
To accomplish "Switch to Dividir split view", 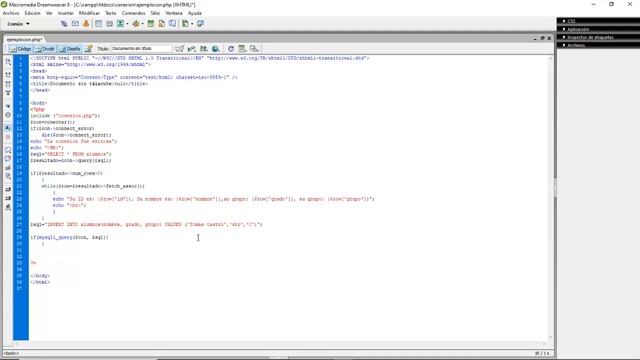I will pyautogui.click(x=45, y=49).
